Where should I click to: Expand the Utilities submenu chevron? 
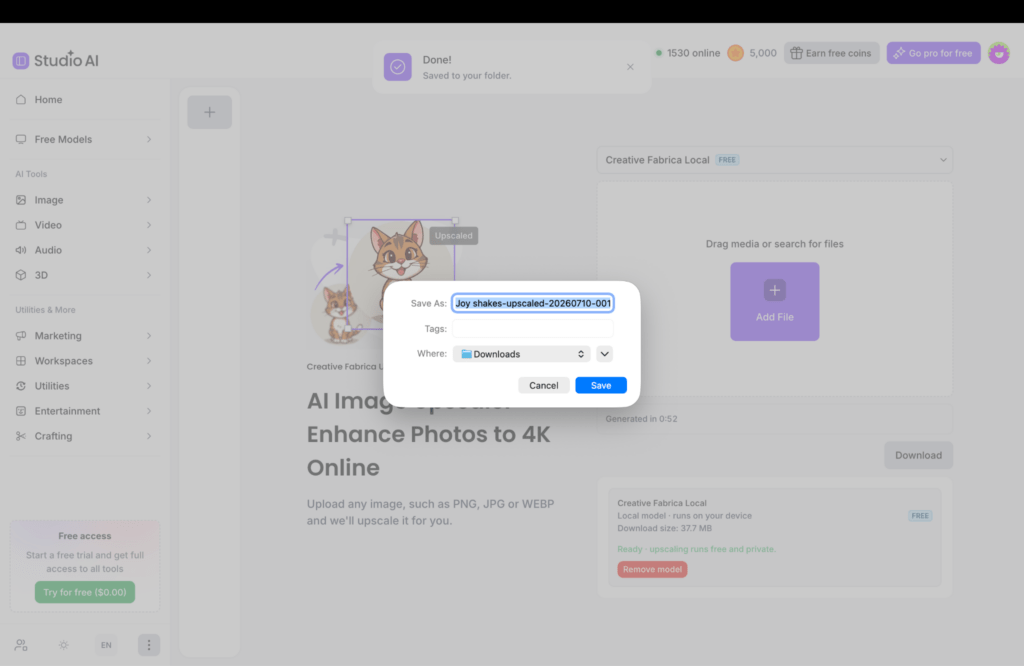[149, 386]
